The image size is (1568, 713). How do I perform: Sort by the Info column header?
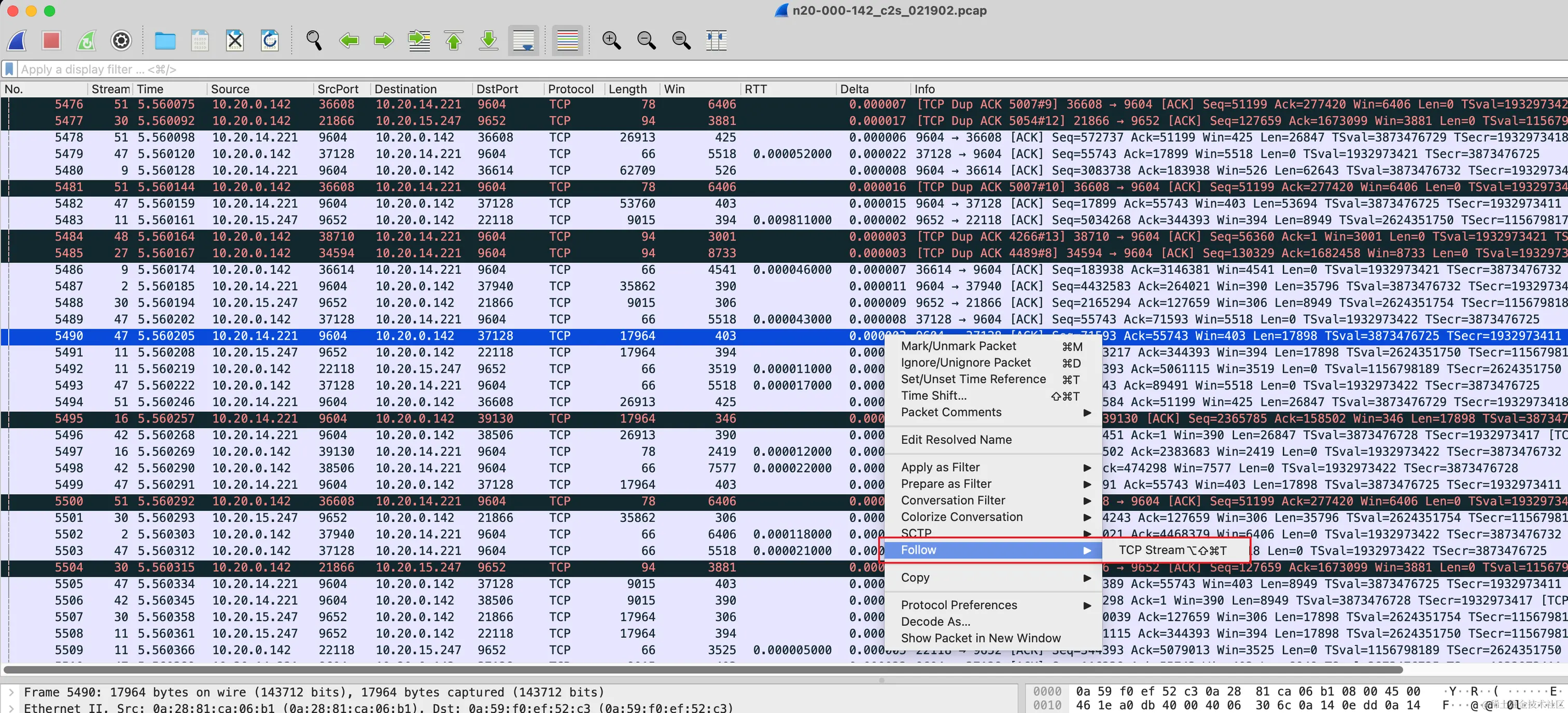(x=1239, y=89)
